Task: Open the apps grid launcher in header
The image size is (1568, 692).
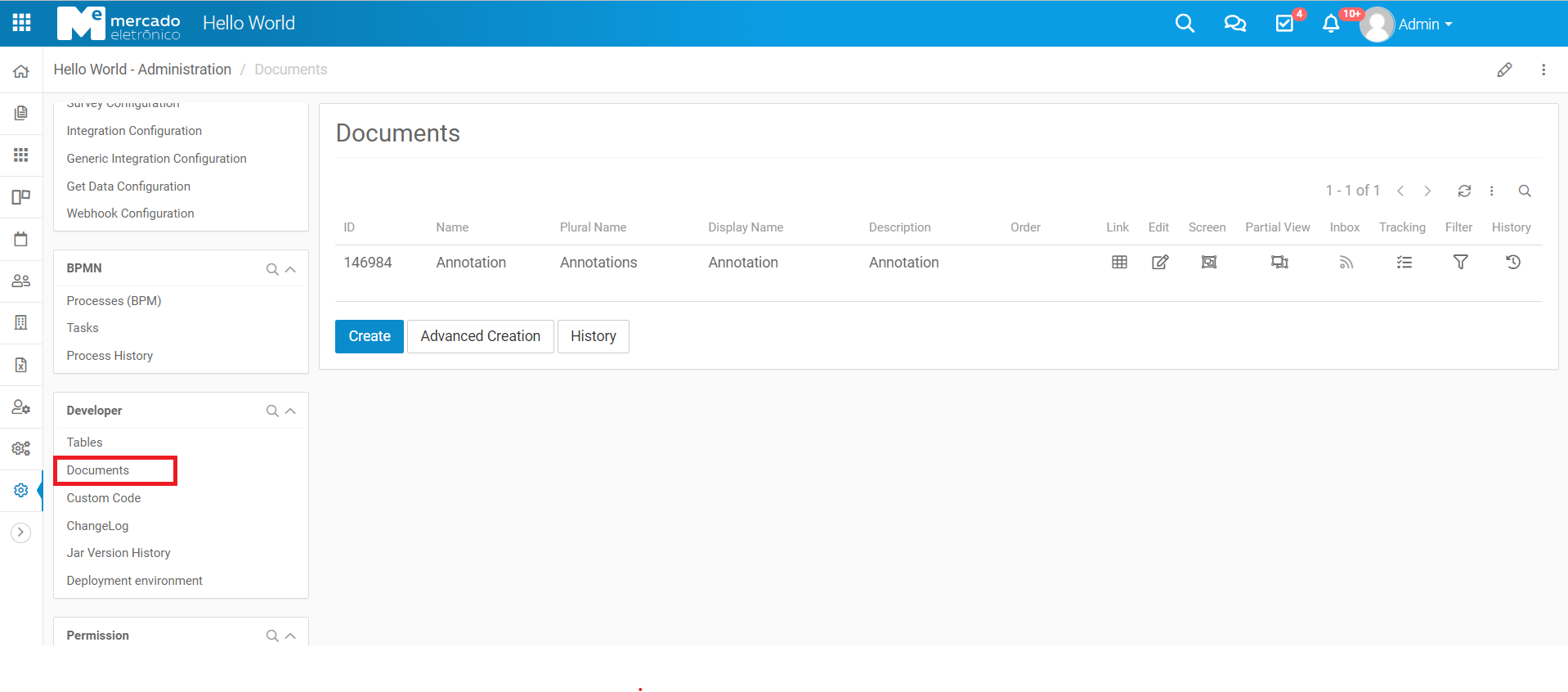Action: (x=22, y=23)
